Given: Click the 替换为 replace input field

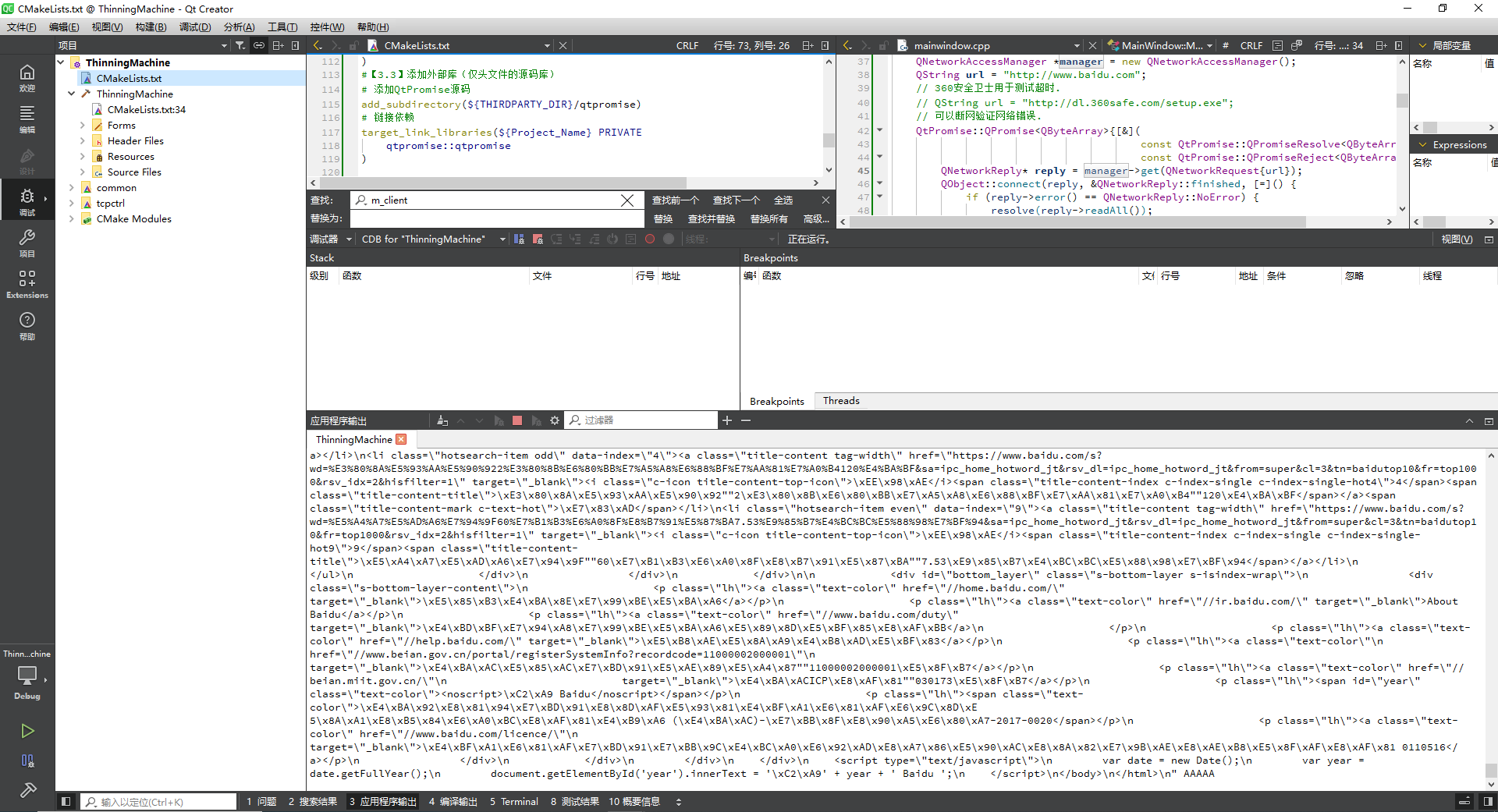Looking at the screenshot, I should (497, 218).
